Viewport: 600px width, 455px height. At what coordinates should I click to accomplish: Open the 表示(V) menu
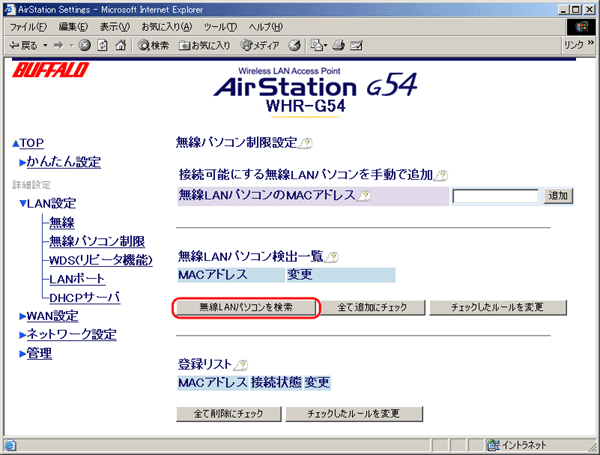[x=115, y=27]
